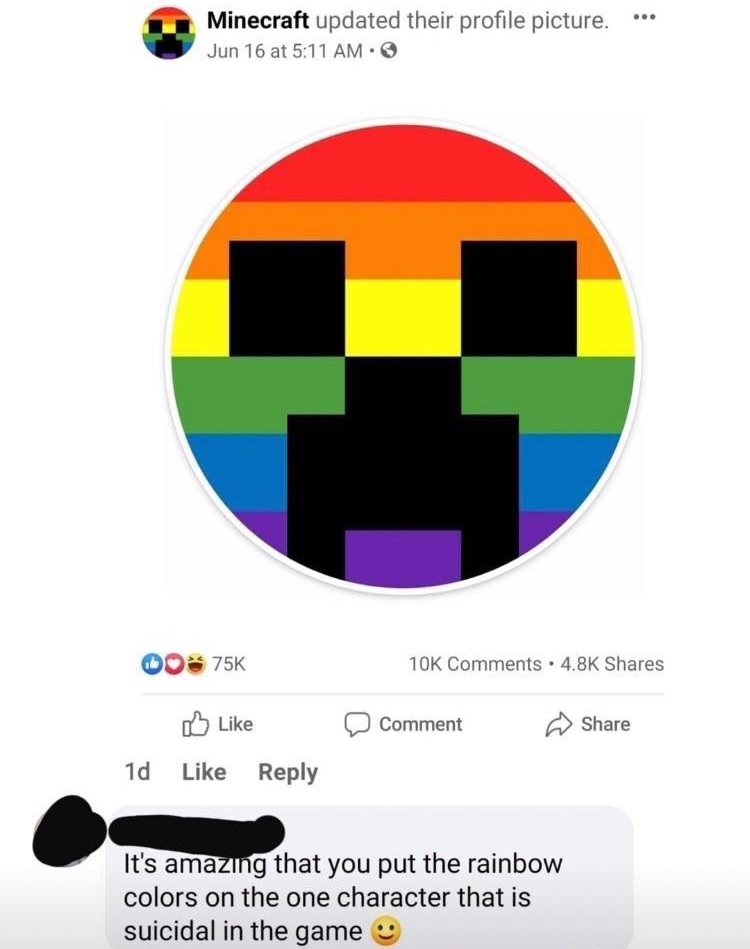This screenshot has height=949, width=750.
Task: Click the Comment speech bubble icon
Action: click(357, 724)
